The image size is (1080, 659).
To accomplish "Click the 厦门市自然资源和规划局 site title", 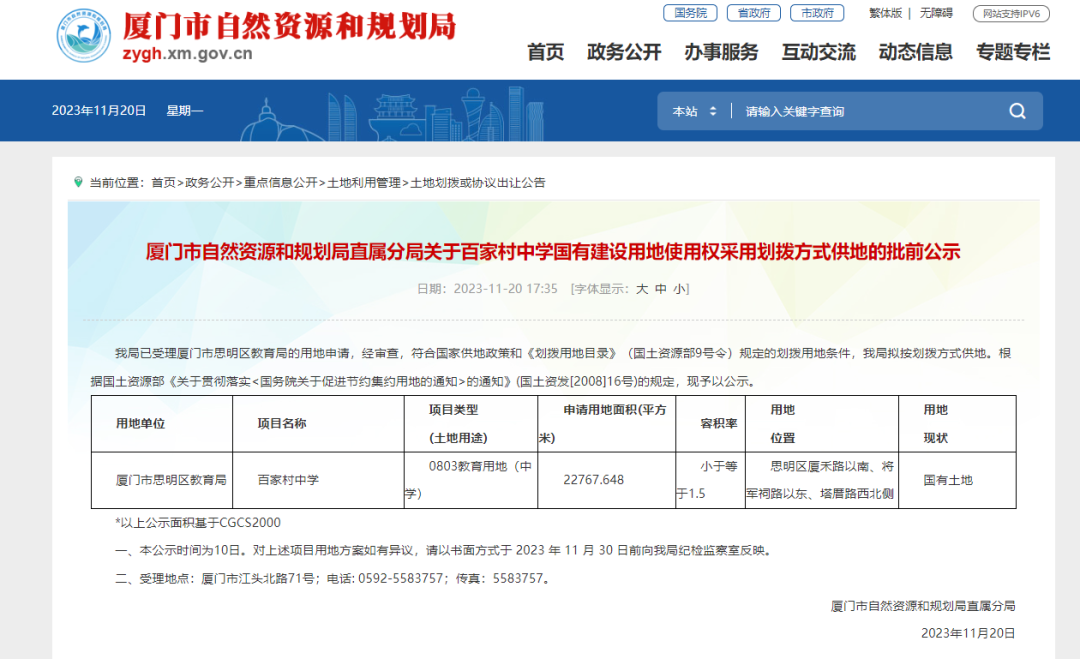I will click(x=289, y=26).
